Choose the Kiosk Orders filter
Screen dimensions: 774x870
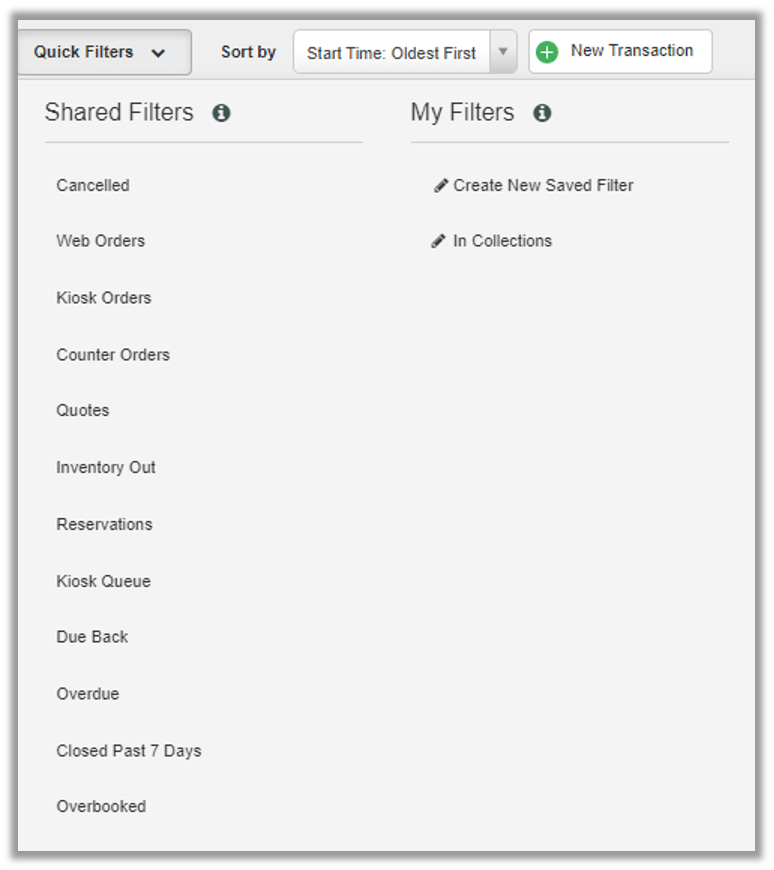(104, 298)
